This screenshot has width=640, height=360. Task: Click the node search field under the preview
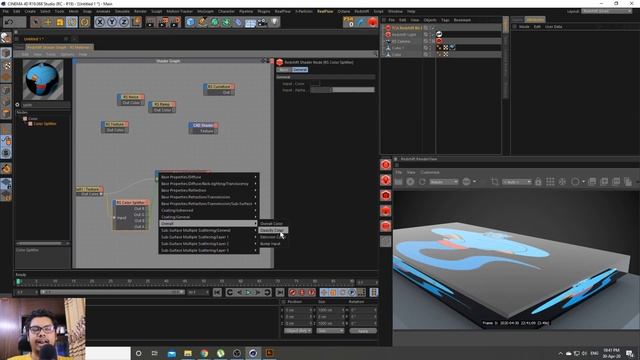coord(46,105)
